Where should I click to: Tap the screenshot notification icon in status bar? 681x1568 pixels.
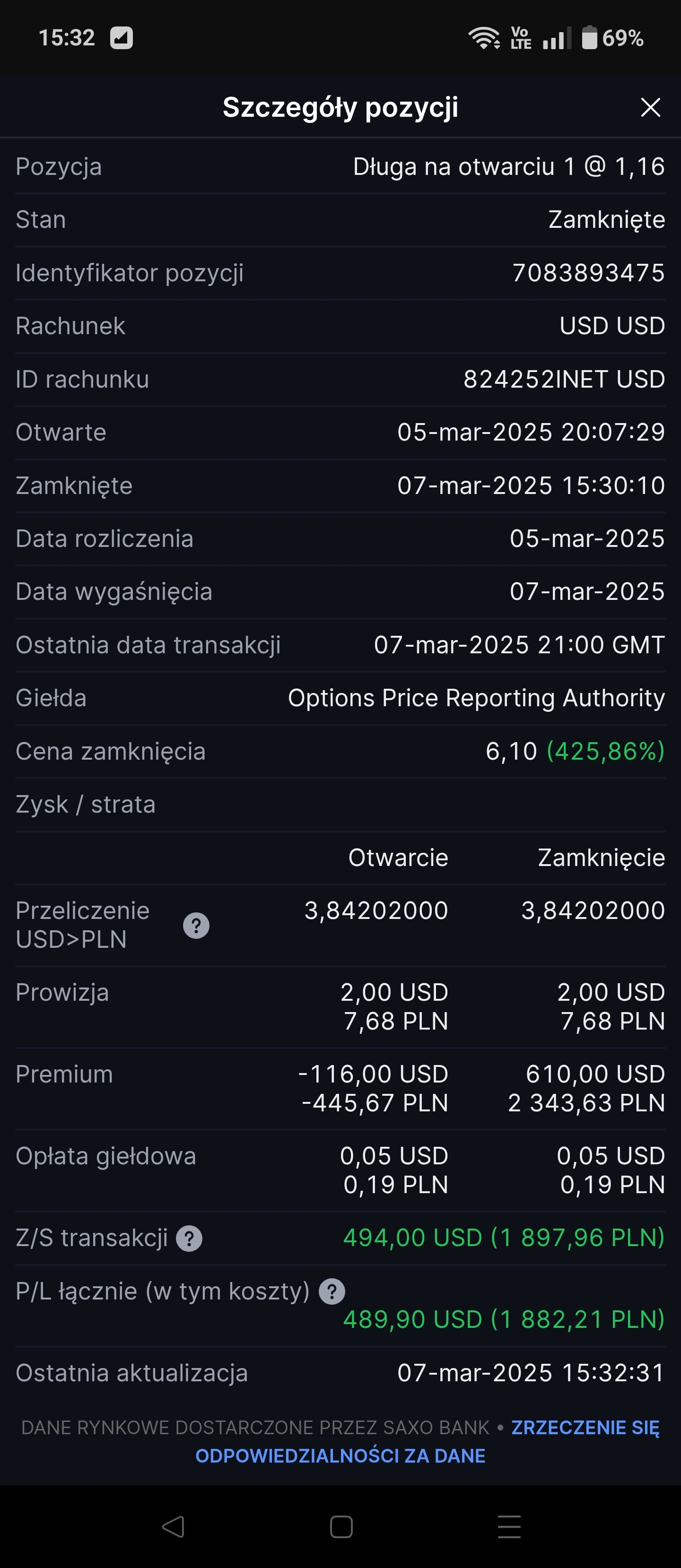tap(121, 38)
